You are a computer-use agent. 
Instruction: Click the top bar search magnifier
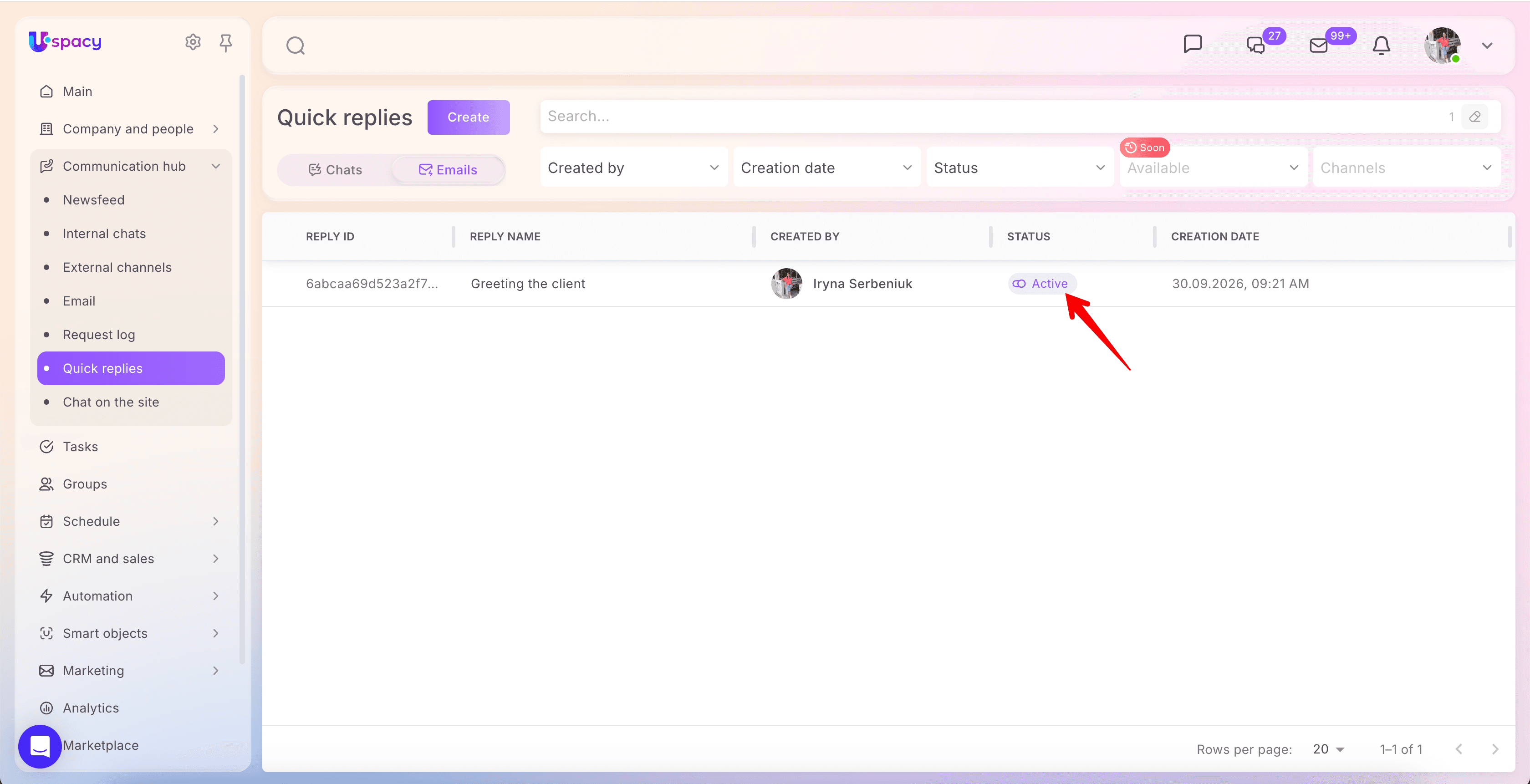pos(295,46)
